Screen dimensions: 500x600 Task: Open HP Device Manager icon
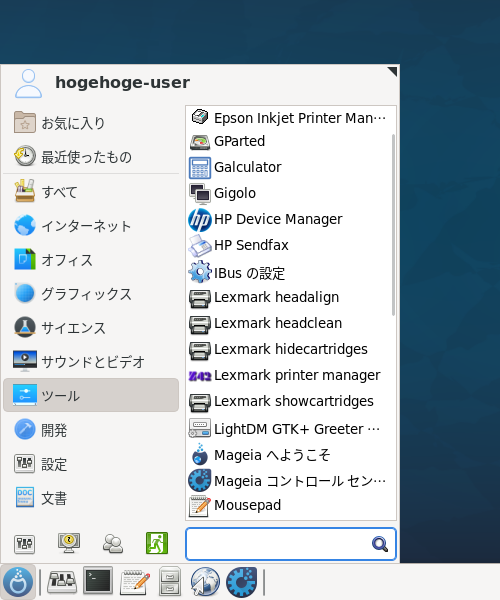click(x=199, y=220)
